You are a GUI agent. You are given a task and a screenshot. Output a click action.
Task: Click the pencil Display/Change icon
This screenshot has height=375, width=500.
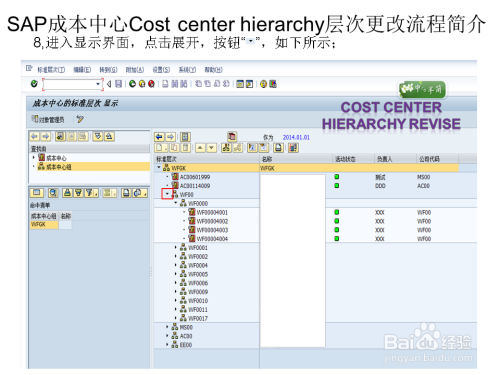[80, 119]
